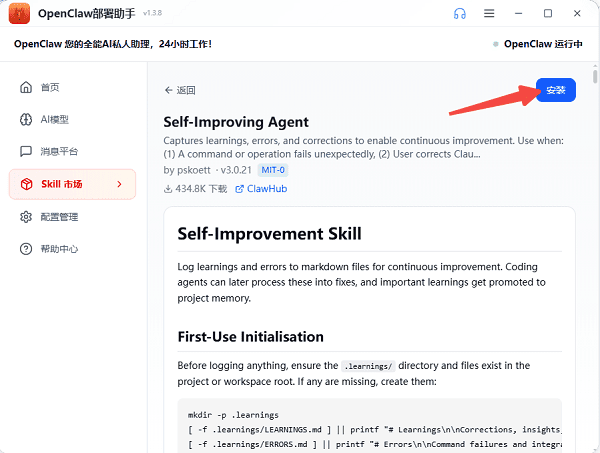Click the 434.8K 下载 count text
600x453 pixels.
pos(201,189)
